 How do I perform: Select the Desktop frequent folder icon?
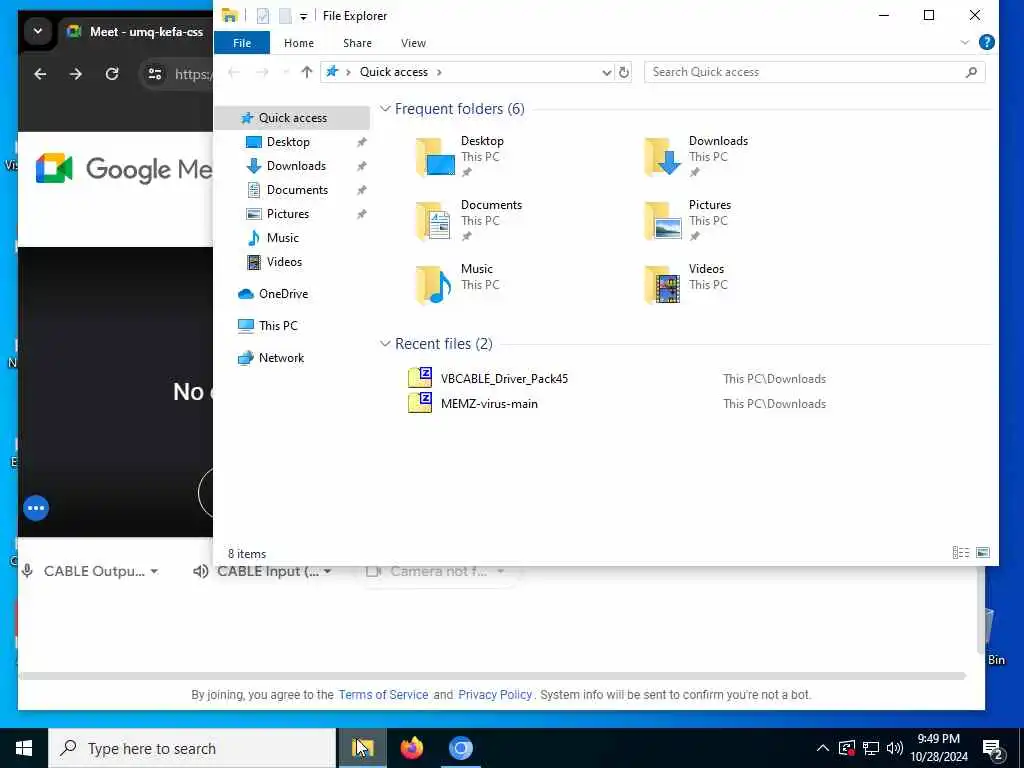pos(436,157)
